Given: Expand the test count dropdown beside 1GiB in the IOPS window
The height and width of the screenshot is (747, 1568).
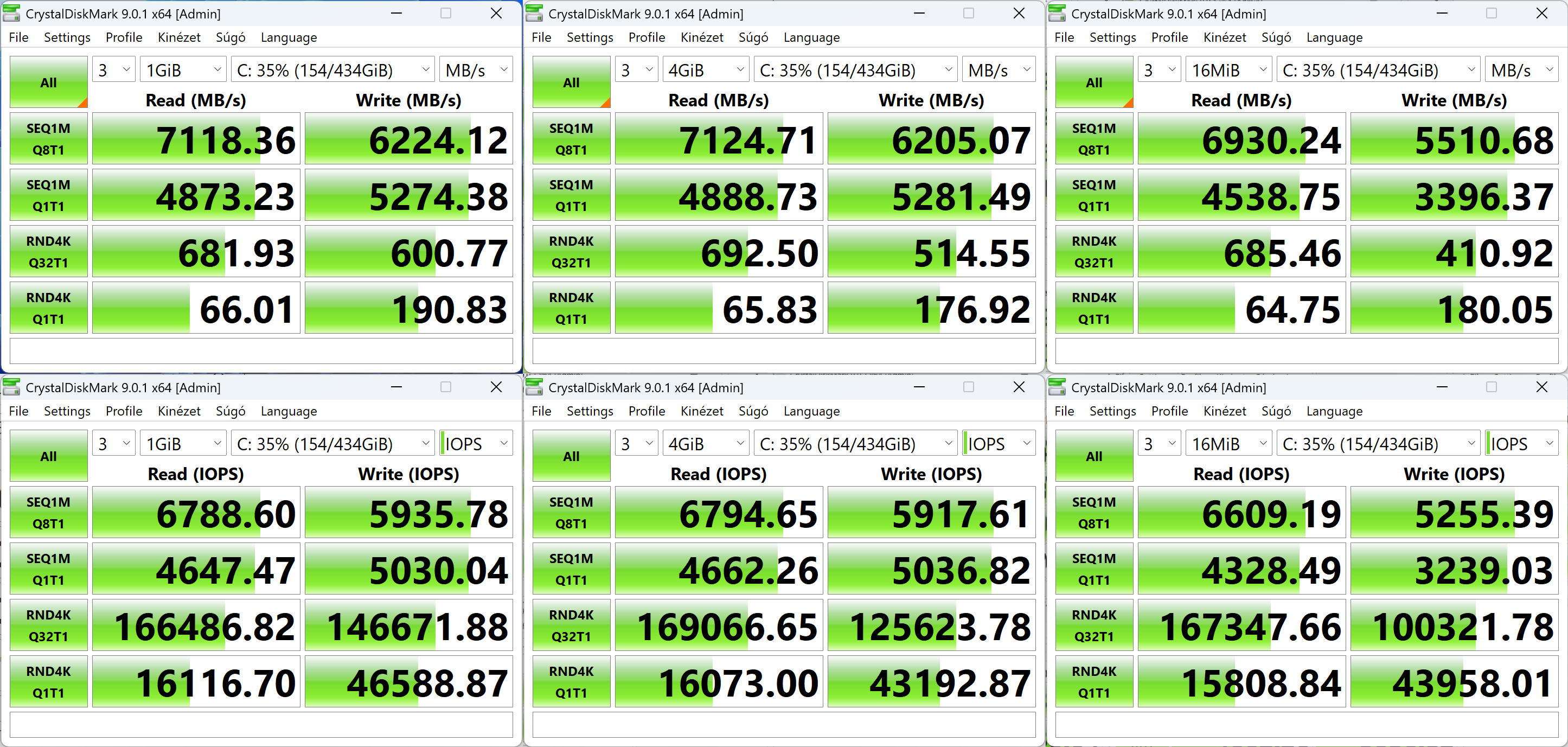Looking at the screenshot, I should [x=114, y=444].
